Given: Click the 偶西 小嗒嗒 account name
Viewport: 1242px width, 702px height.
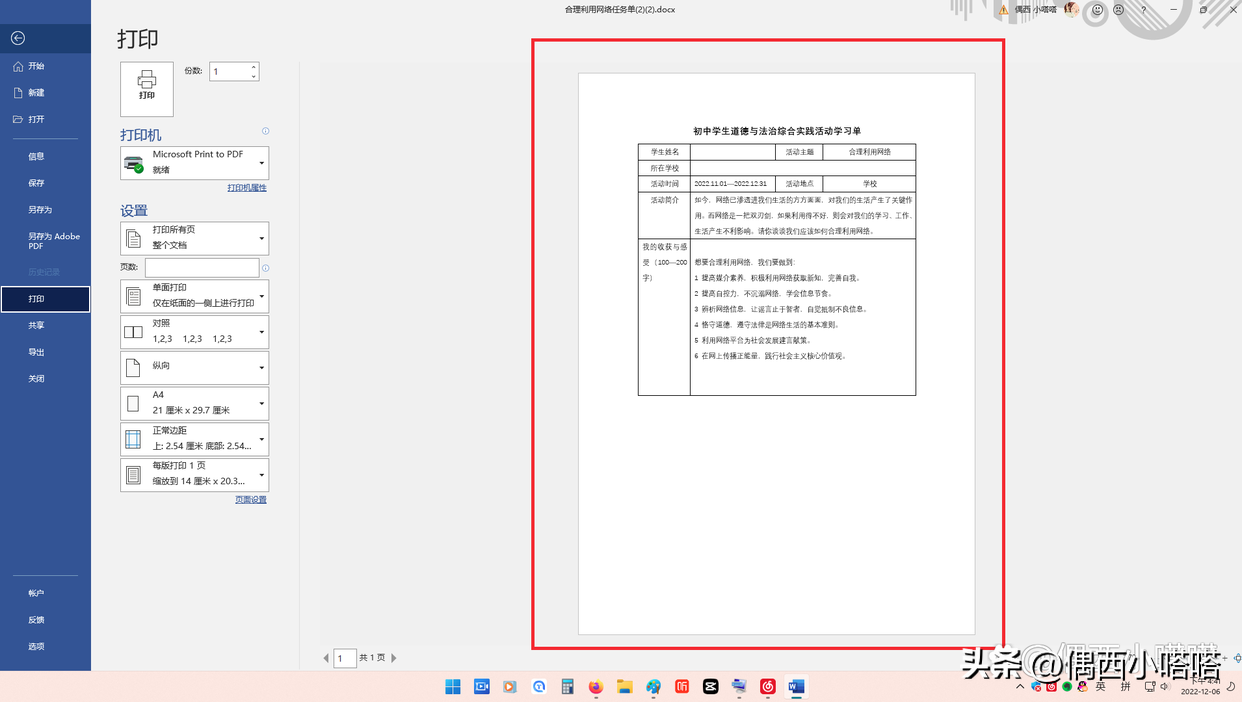Looking at the screenshot, I should tap(1036, 10).
